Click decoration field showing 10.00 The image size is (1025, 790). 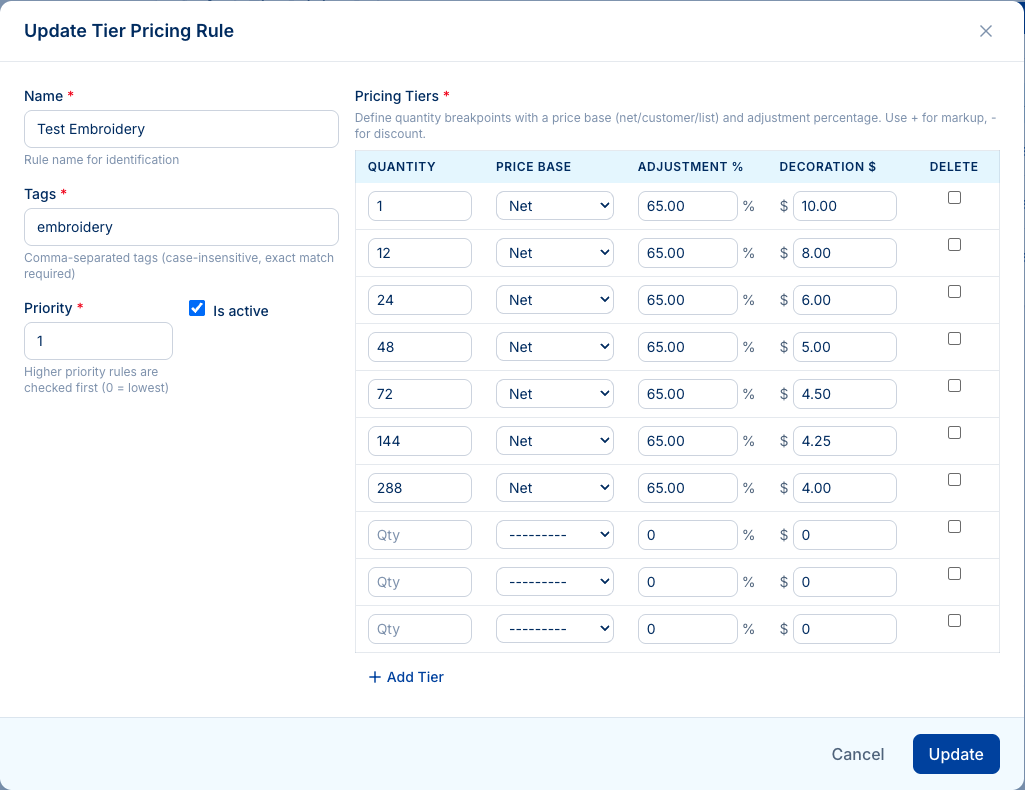pos(845,206)
